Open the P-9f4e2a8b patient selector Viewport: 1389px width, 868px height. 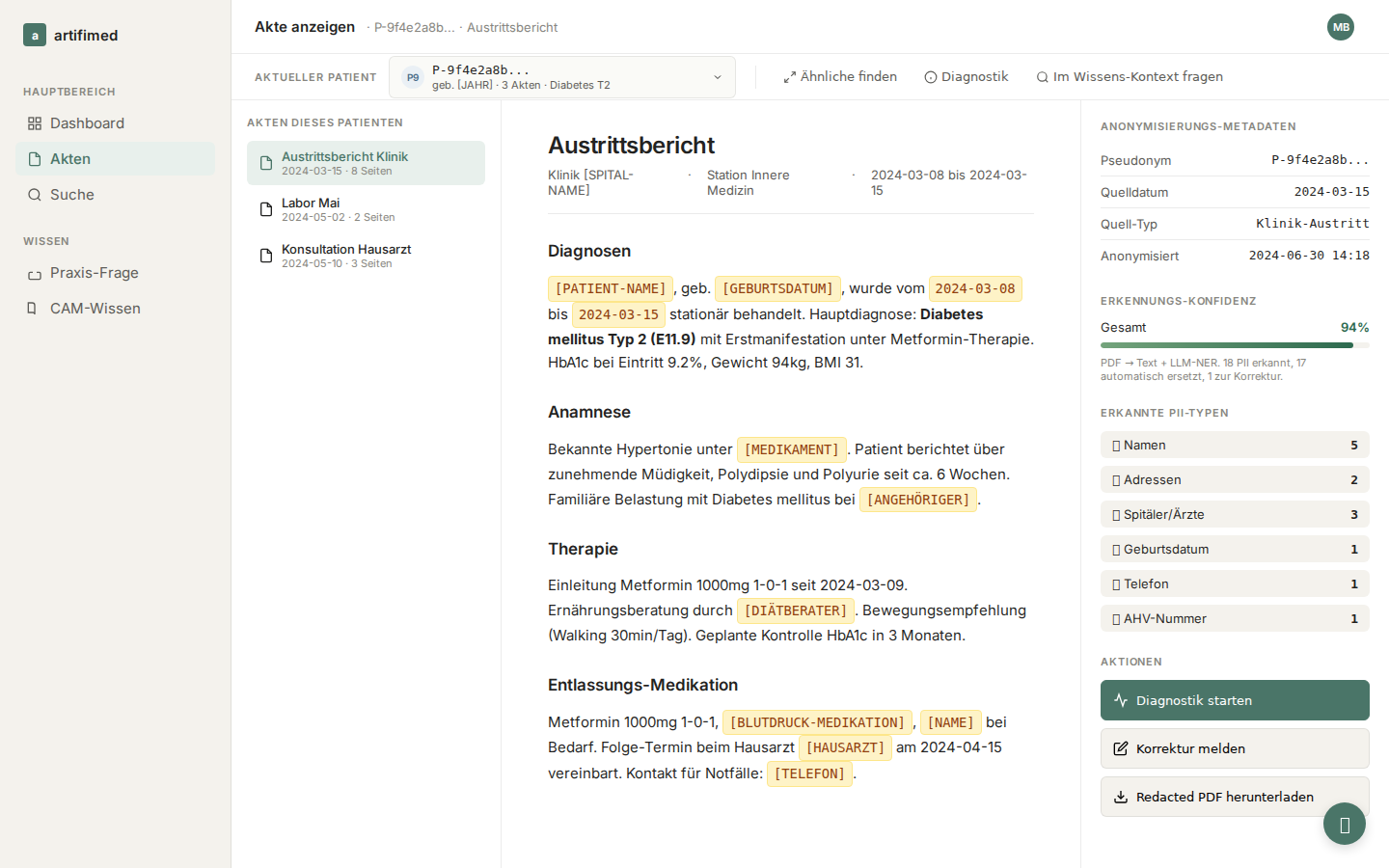(x=562, y=77)
